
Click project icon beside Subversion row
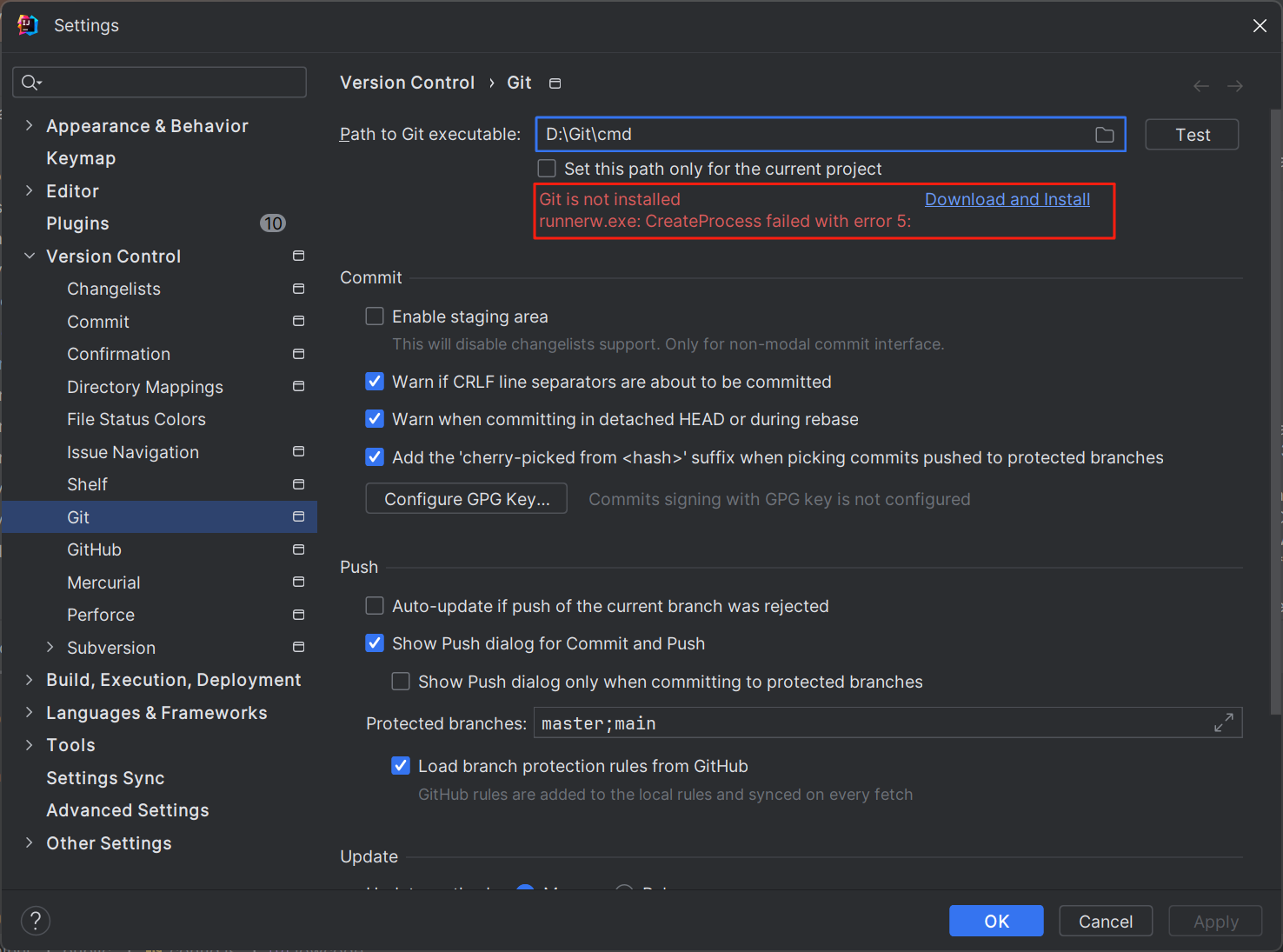298,647
